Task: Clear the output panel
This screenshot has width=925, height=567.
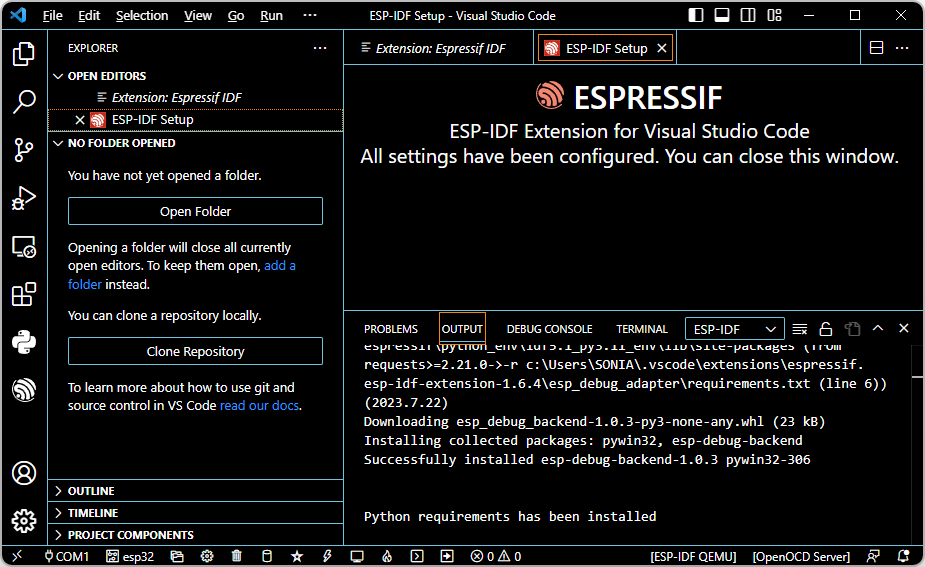Action: pyautogui.click(x=799, y=329)
